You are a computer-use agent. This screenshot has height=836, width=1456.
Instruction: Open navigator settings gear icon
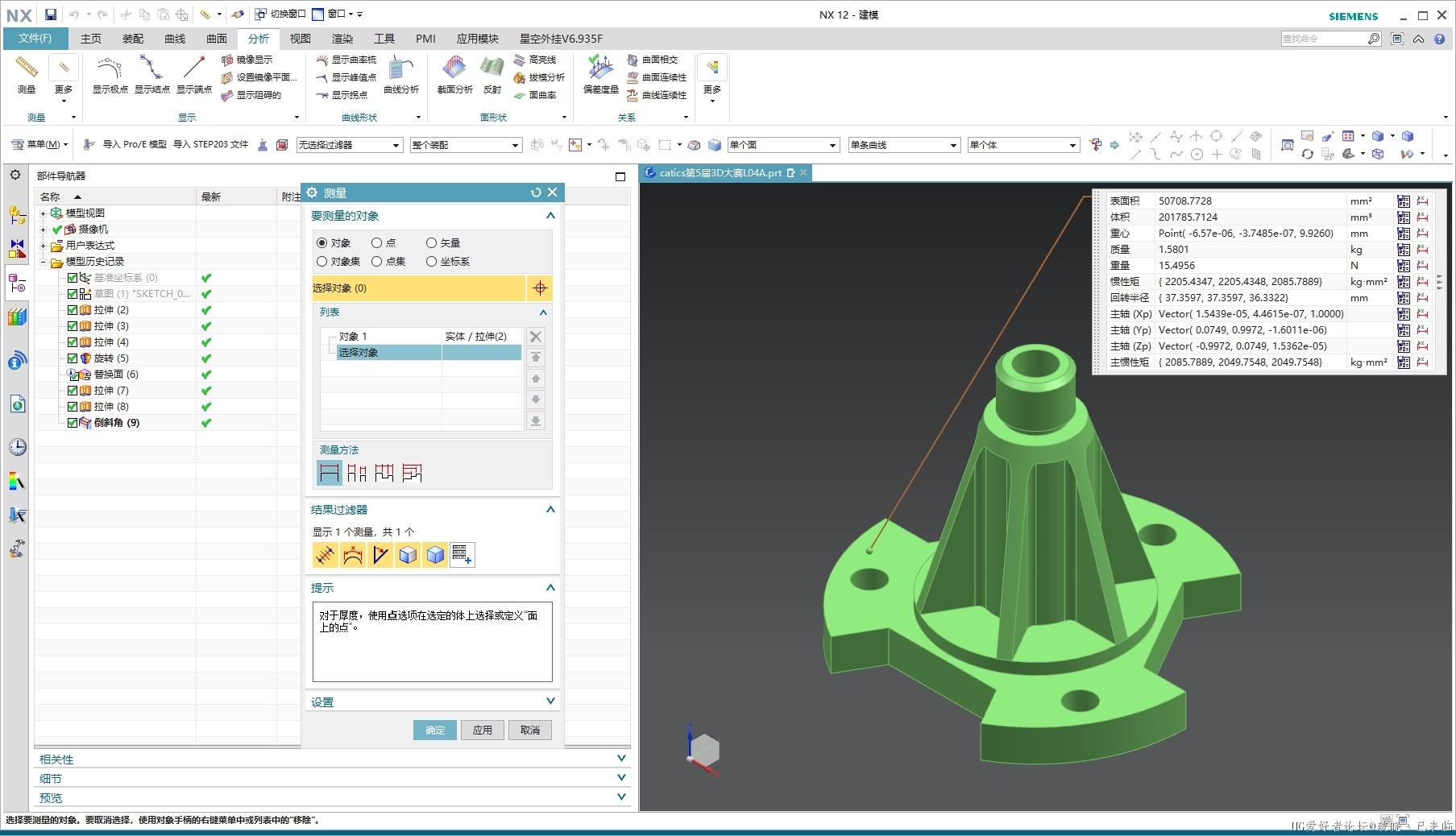point(15,175)
